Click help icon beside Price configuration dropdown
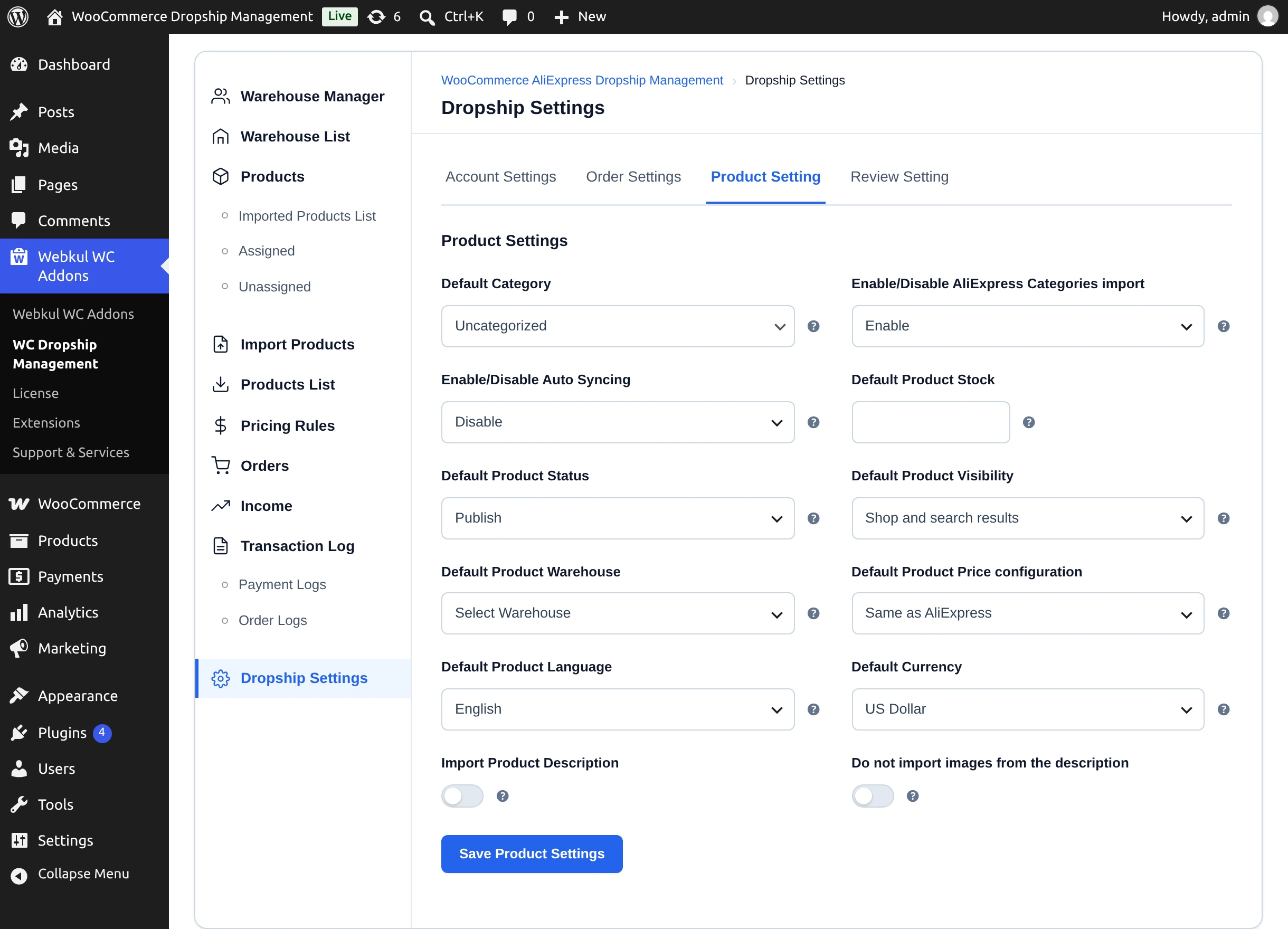1288x929 pixels. coord(1223,613)
